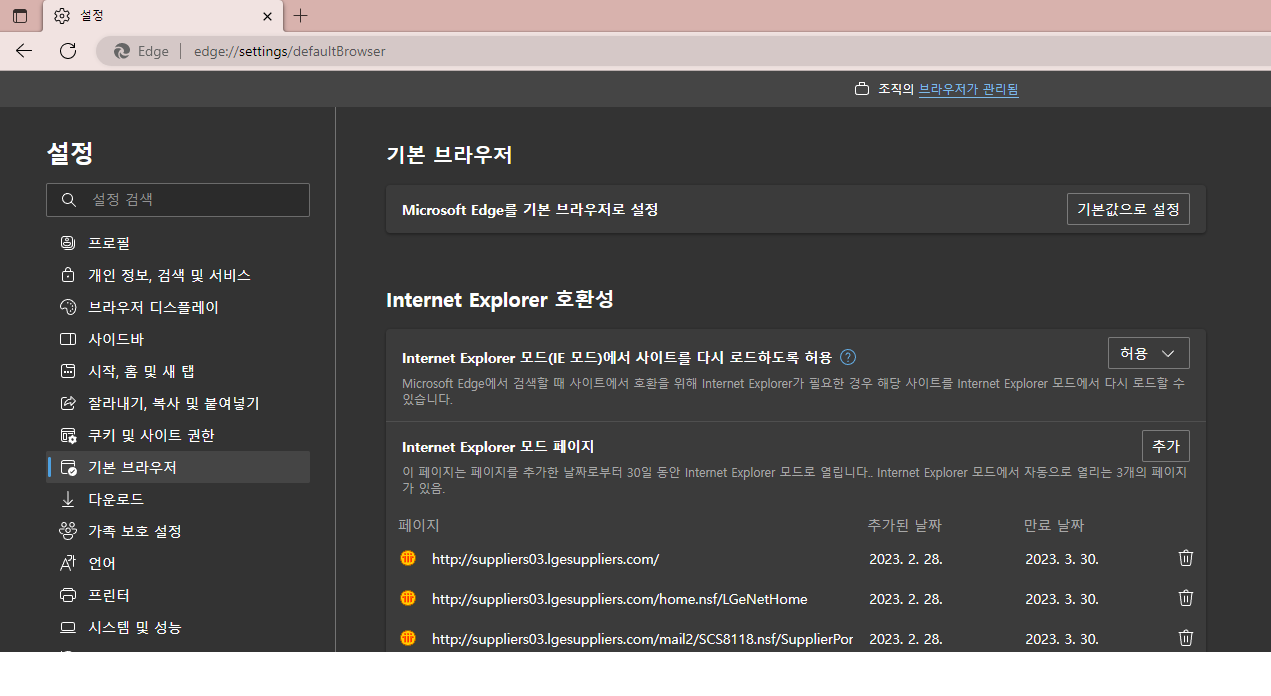Open 잘라내기, 복사 및 붙여넣기
Screen dimensions: 1271x696
pos(178,403)
